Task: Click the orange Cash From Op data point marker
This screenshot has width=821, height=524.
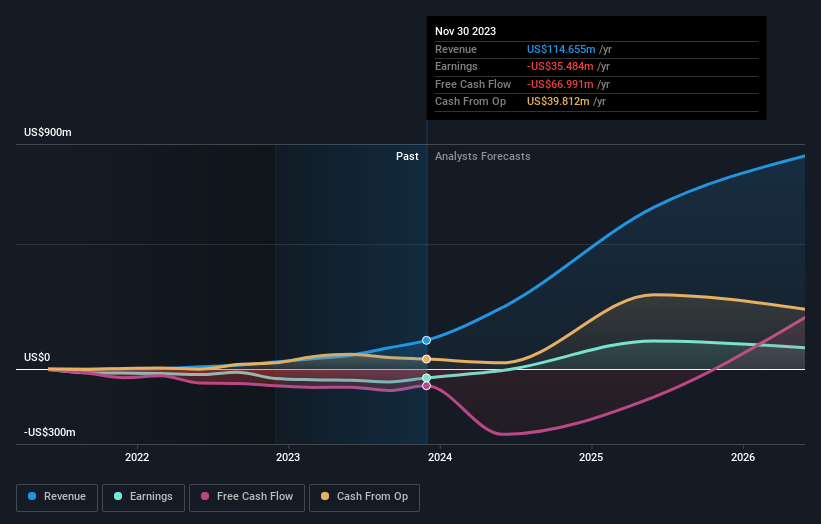Action: 426,359
